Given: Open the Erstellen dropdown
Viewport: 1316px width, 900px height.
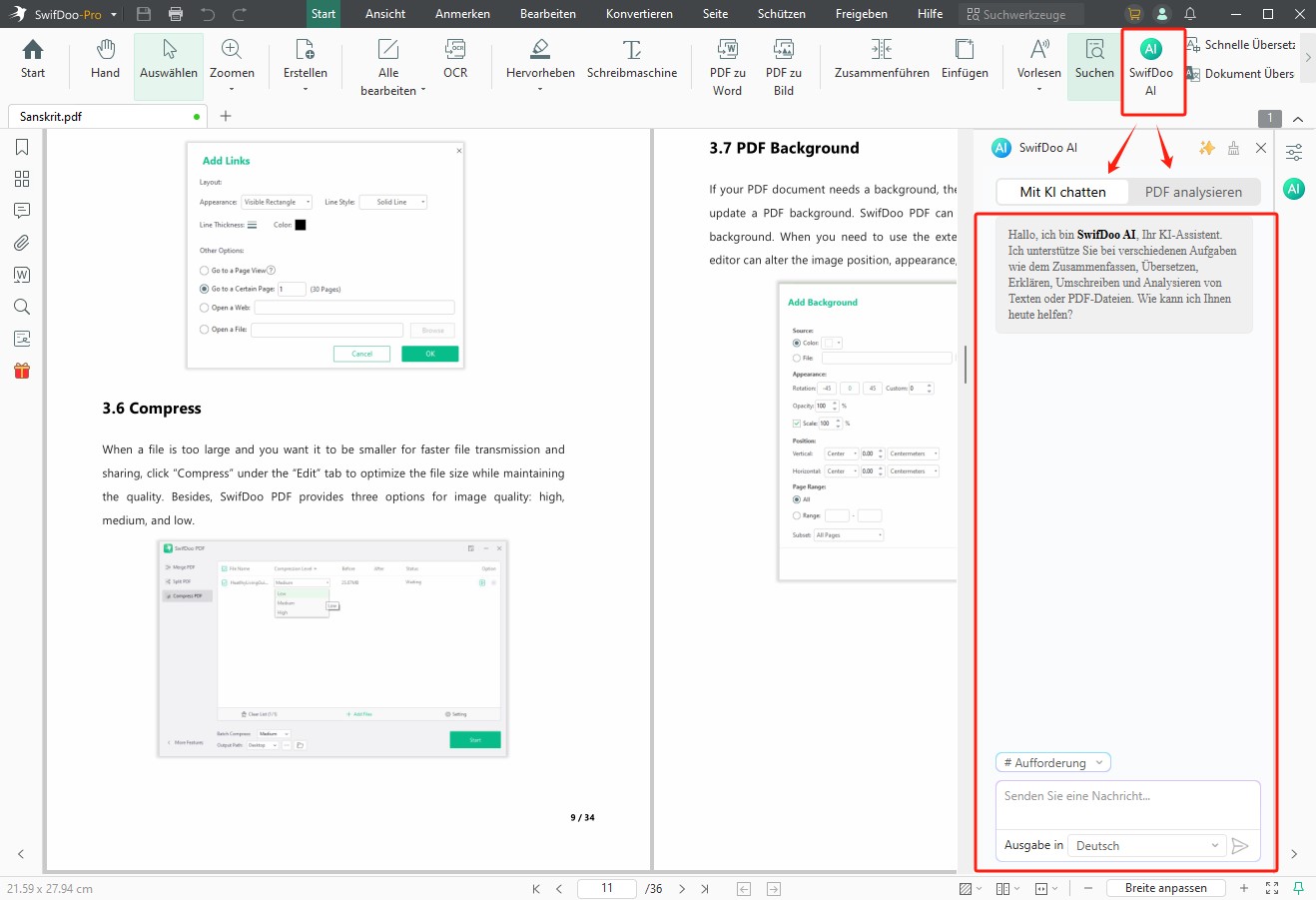Looking at the screenshot, I should 306,89.
